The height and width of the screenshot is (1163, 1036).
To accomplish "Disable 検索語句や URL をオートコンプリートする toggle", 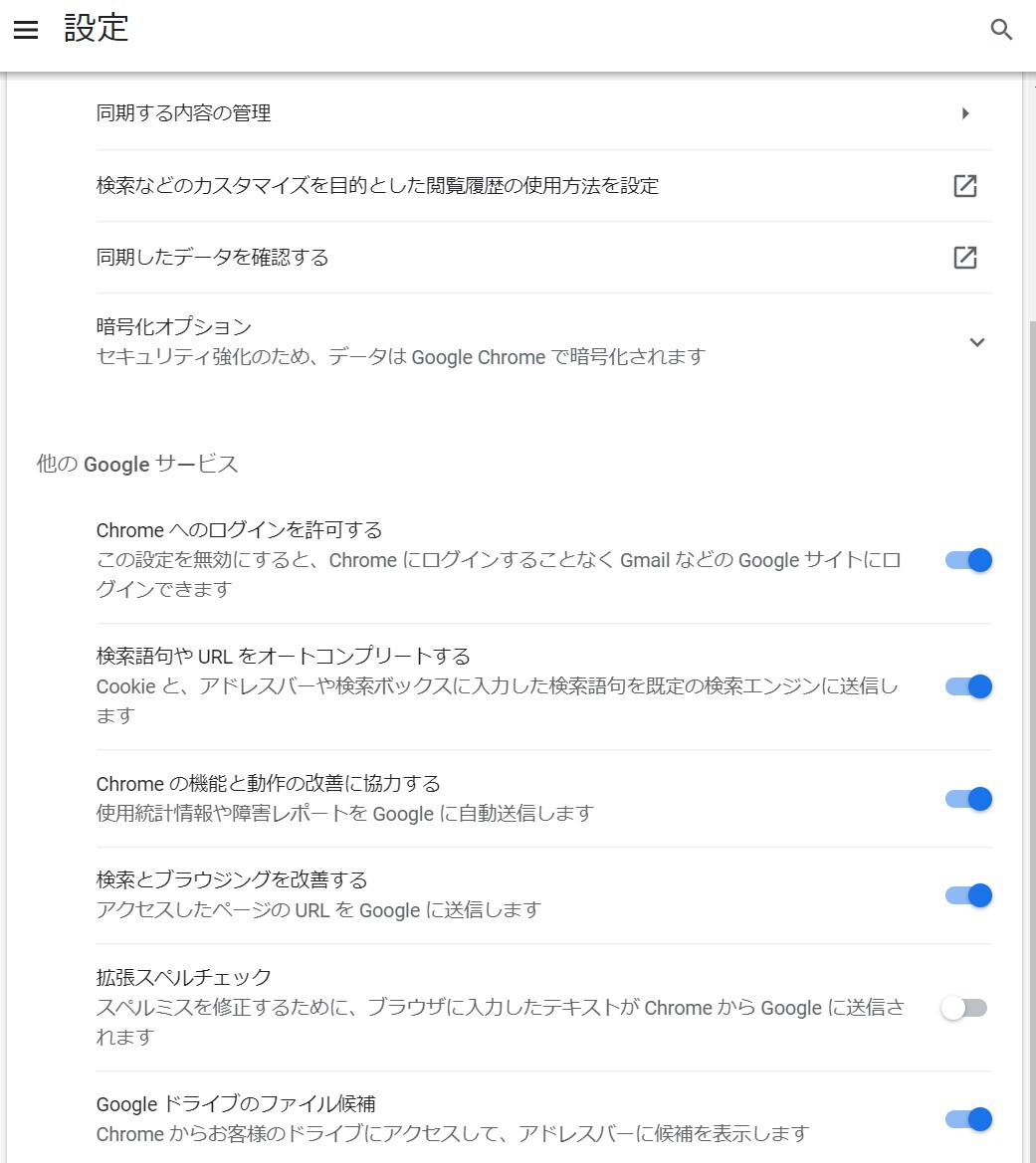I will tap(968, 686).
